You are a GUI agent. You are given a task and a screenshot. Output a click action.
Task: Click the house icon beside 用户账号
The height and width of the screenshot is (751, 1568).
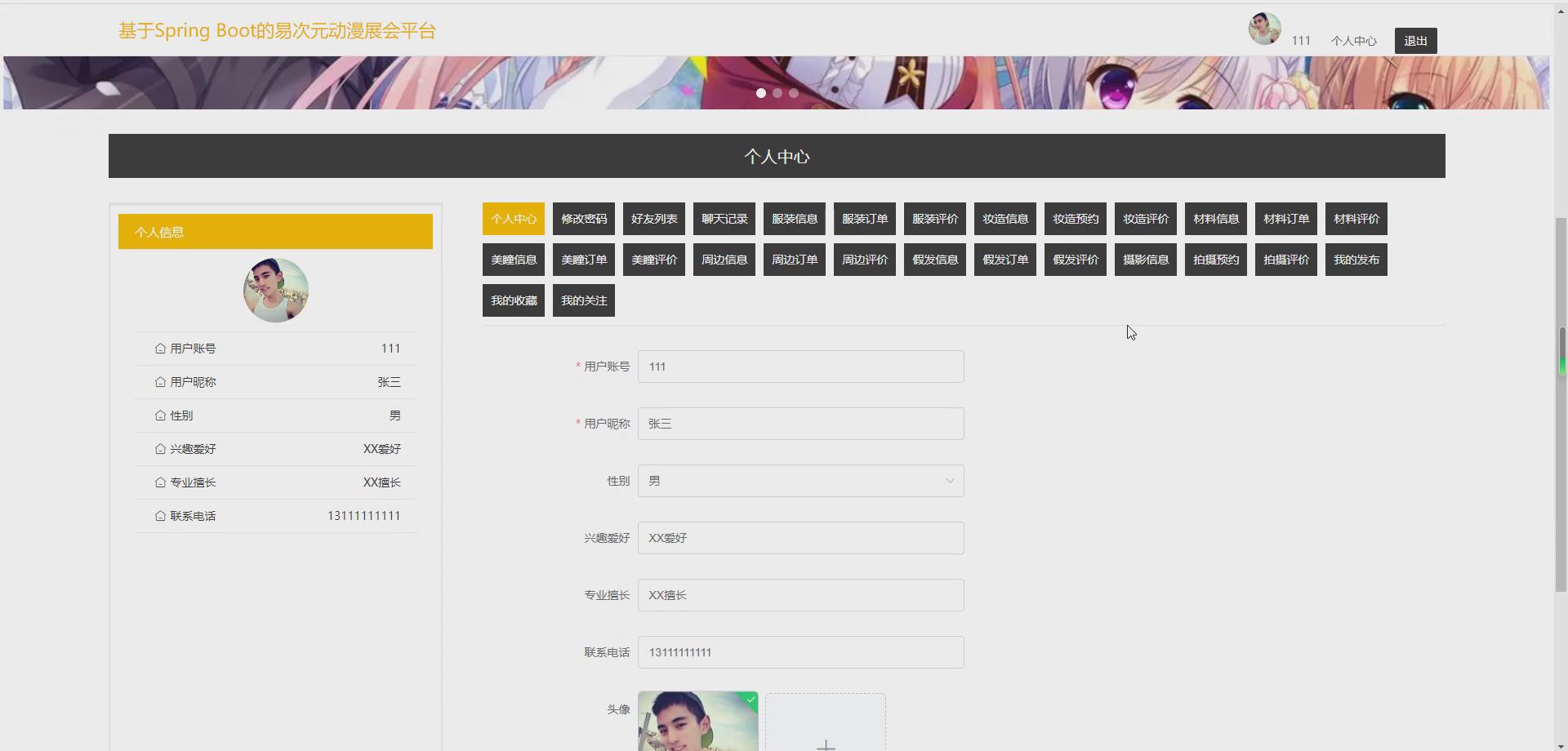tap(160, 348)
